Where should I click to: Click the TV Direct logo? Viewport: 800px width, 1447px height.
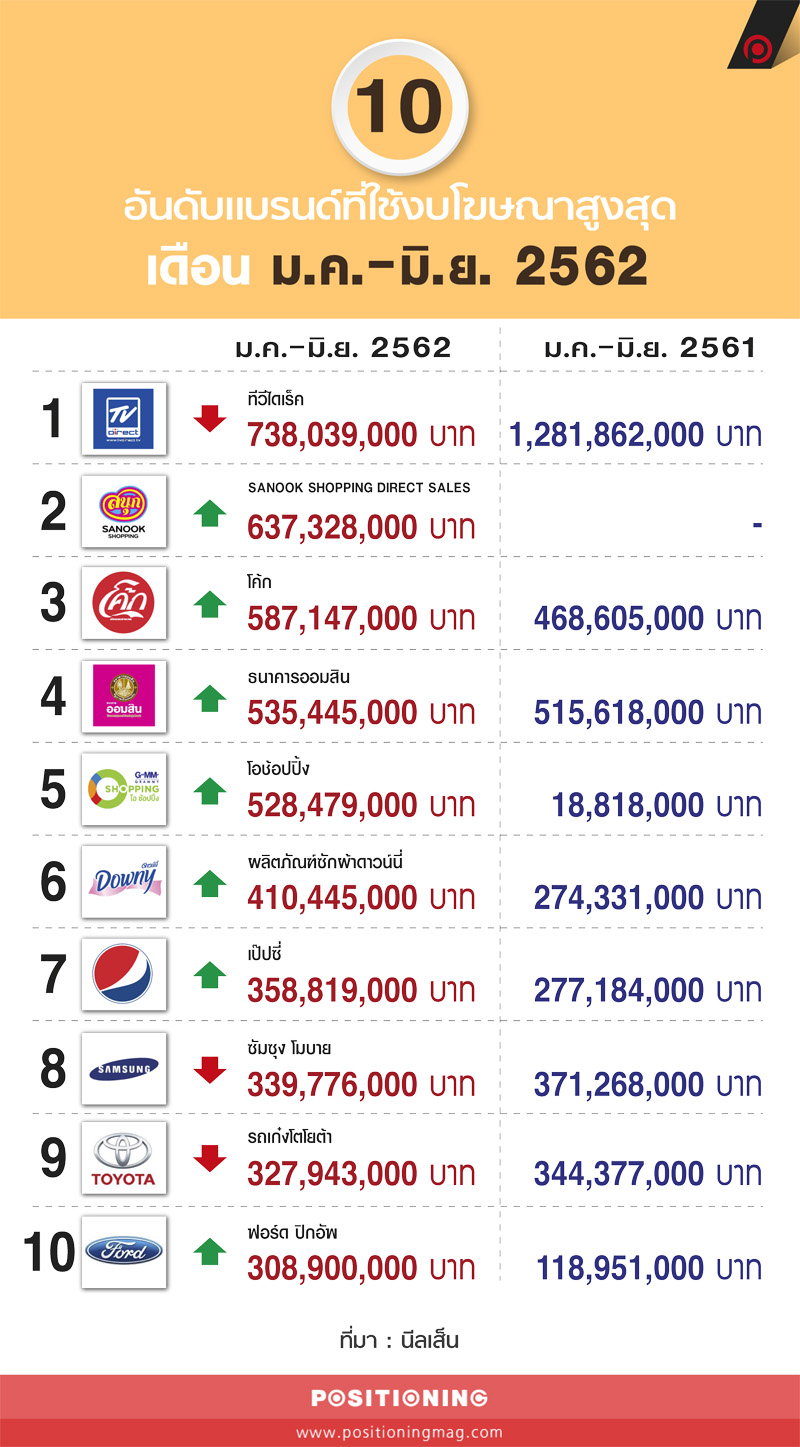[x=123, y=418]
